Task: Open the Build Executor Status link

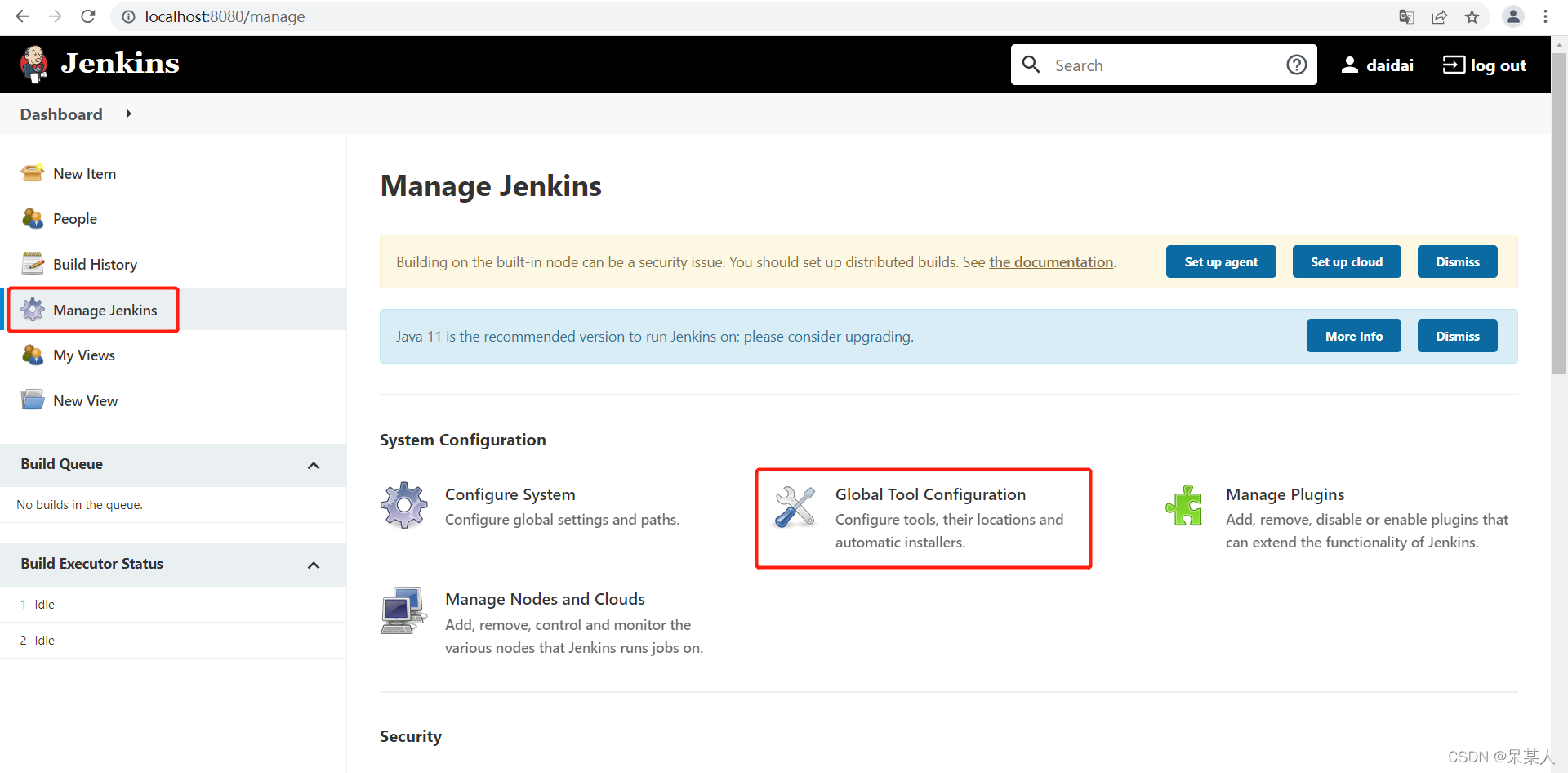Action: (91, 563)
